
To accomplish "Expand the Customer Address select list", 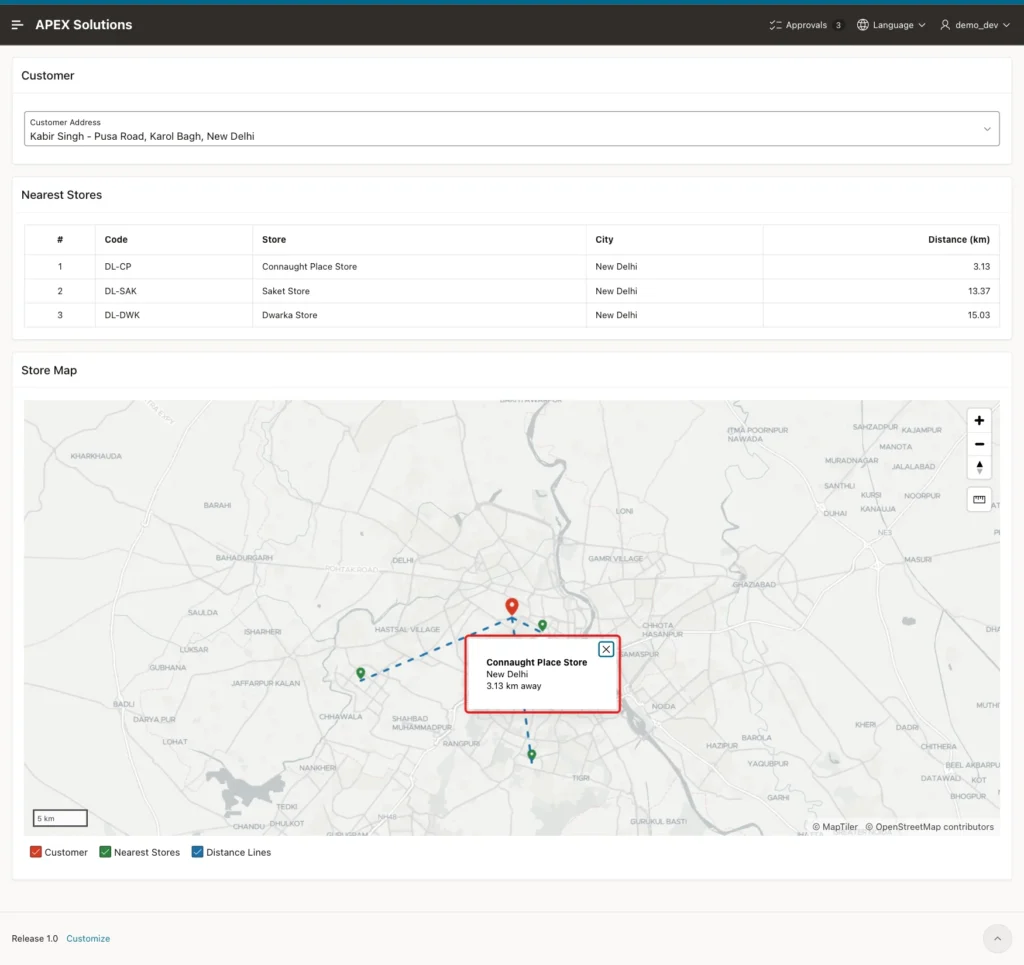I will (x=511, y=129).
